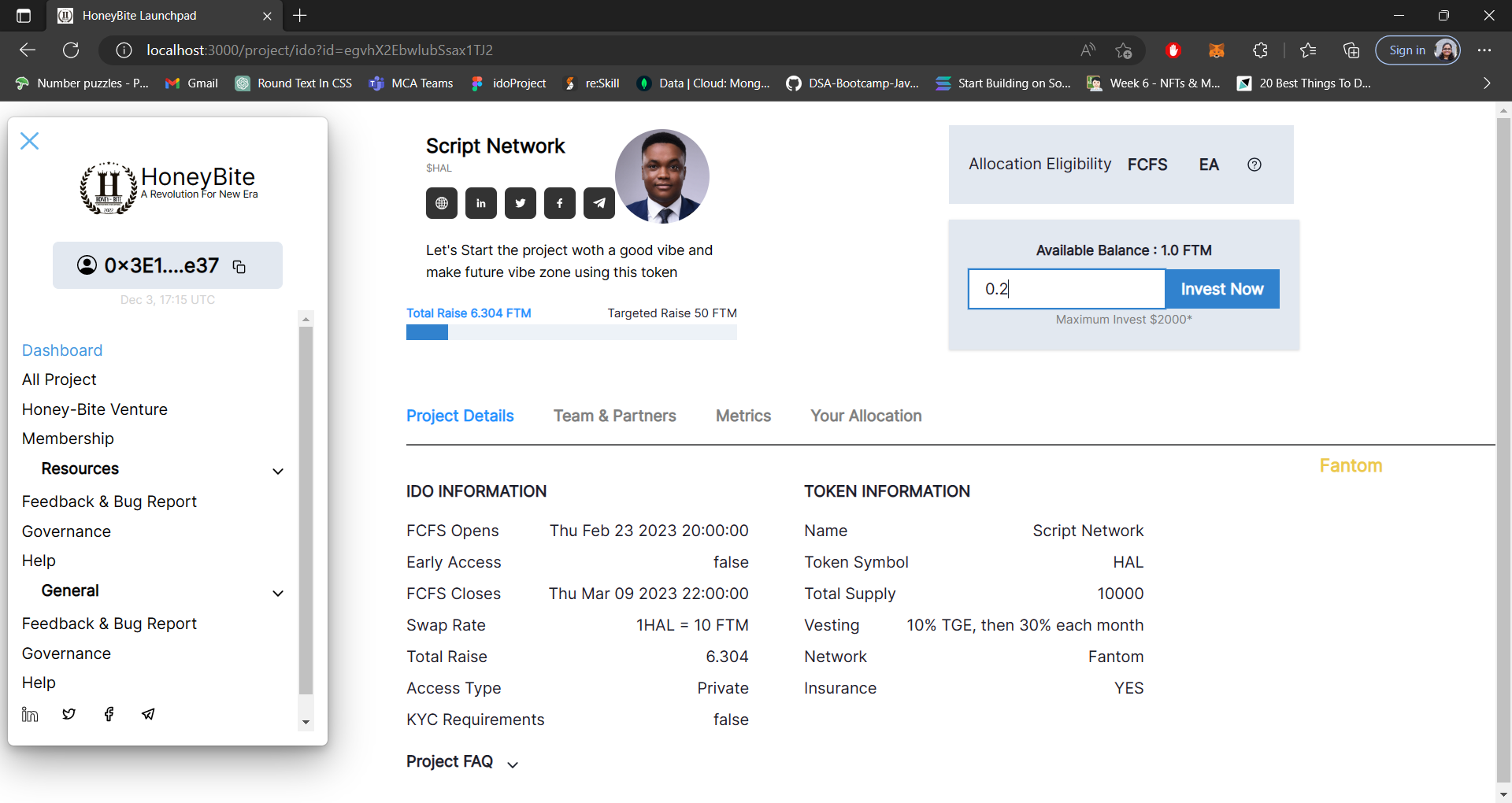Click the sidebar menu scrollbar
This screenshot has width=1512, height=803.
[306, 510]
